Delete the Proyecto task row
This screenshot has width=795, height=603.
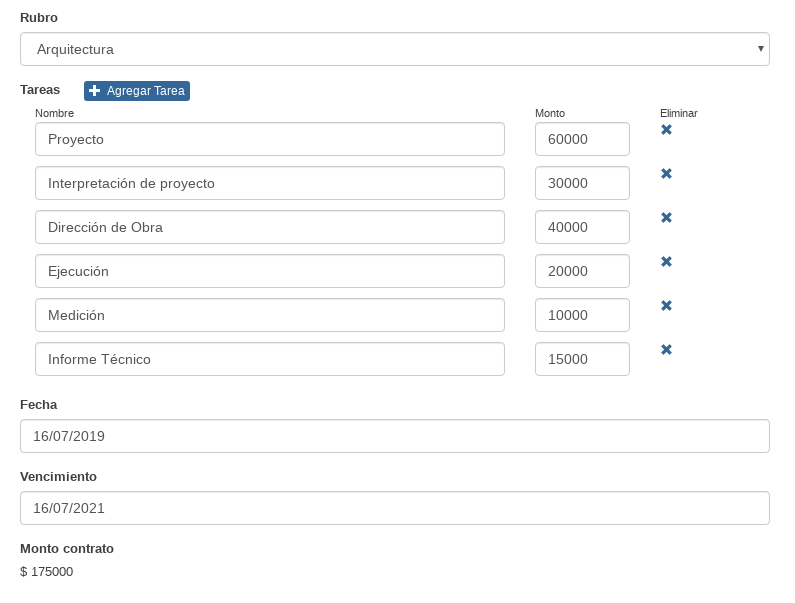(666, 130)
